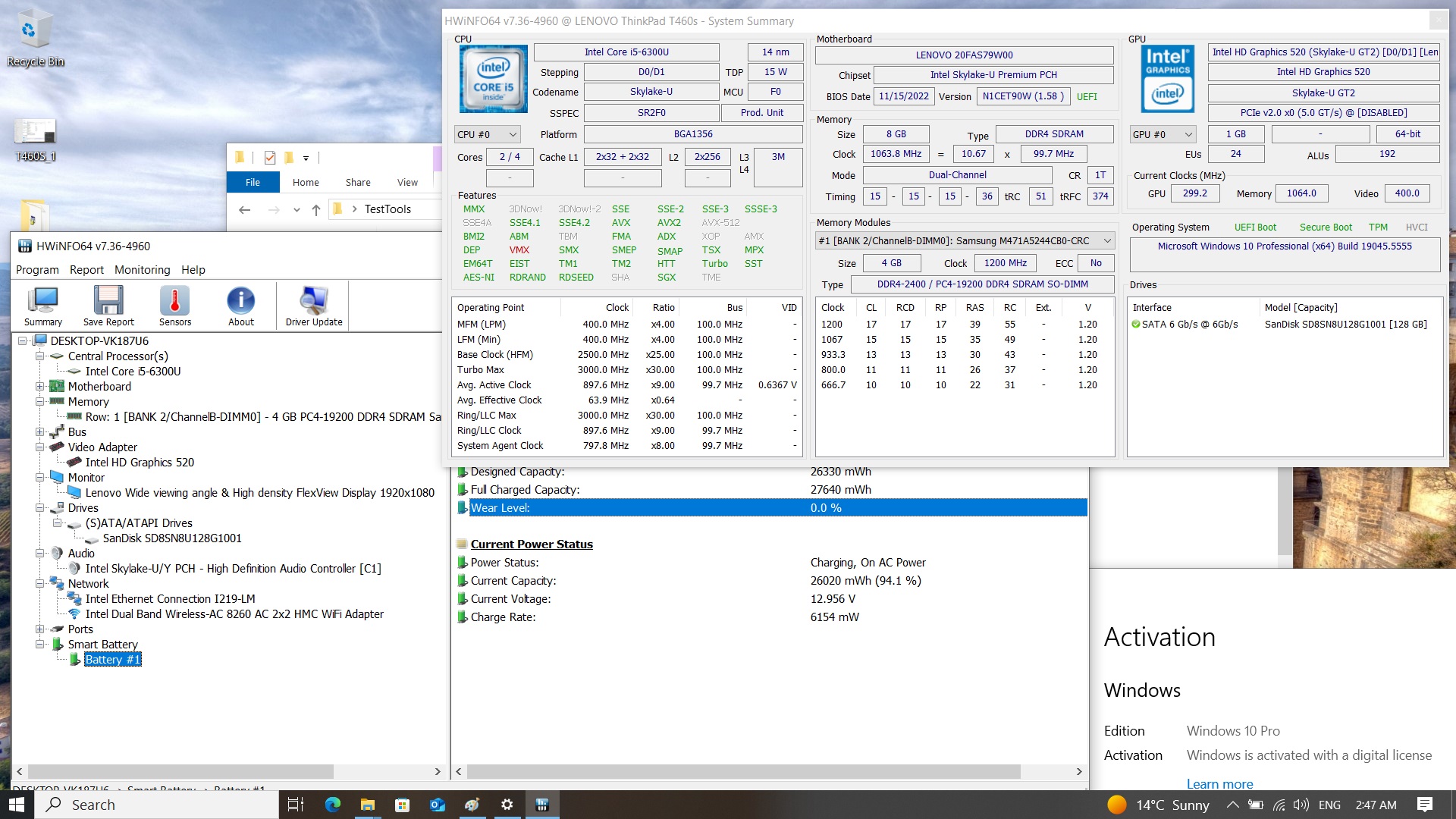Click the taskbar Search box

click(x=156, y=805)
